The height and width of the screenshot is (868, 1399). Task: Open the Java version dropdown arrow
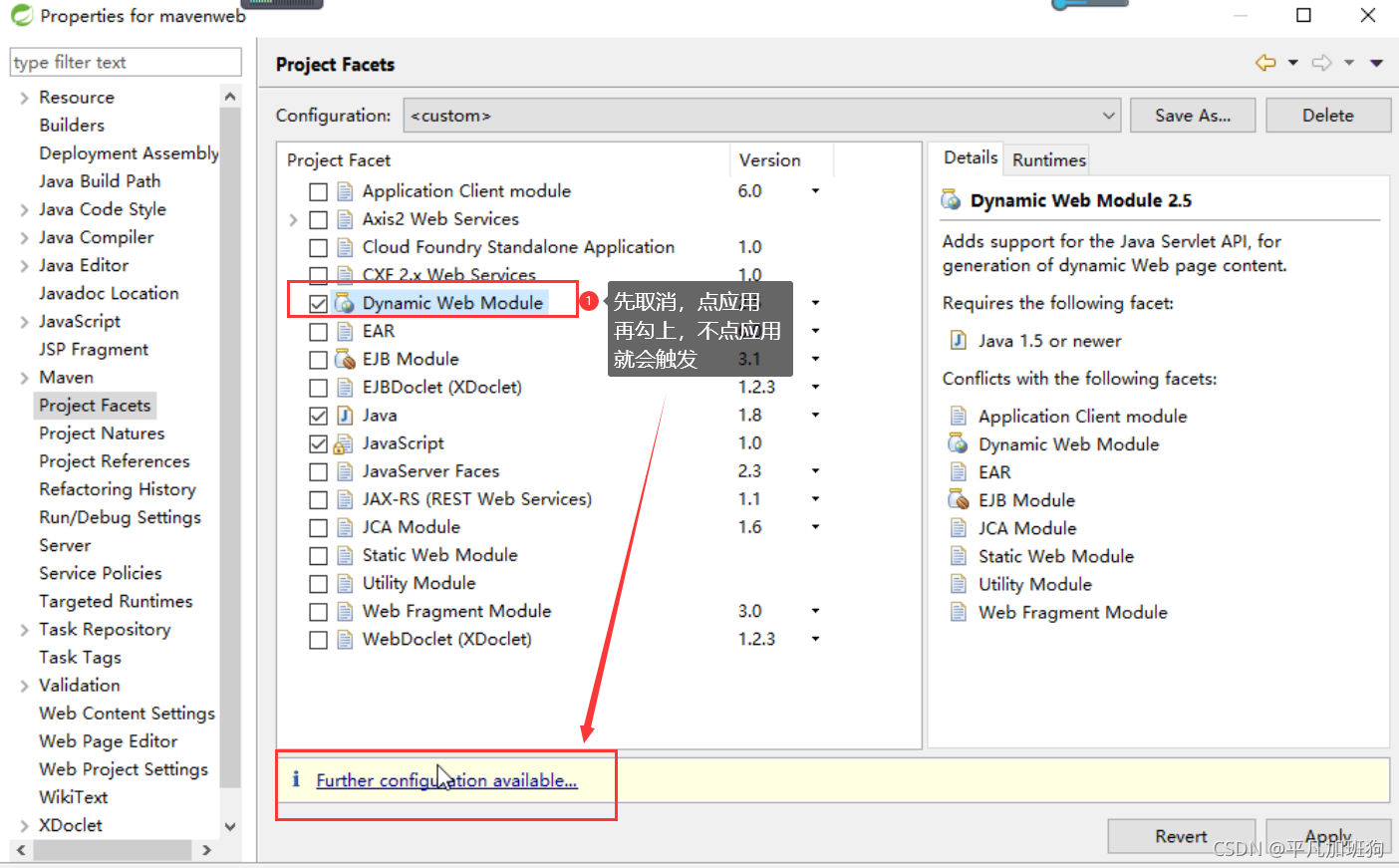[815, 415]
